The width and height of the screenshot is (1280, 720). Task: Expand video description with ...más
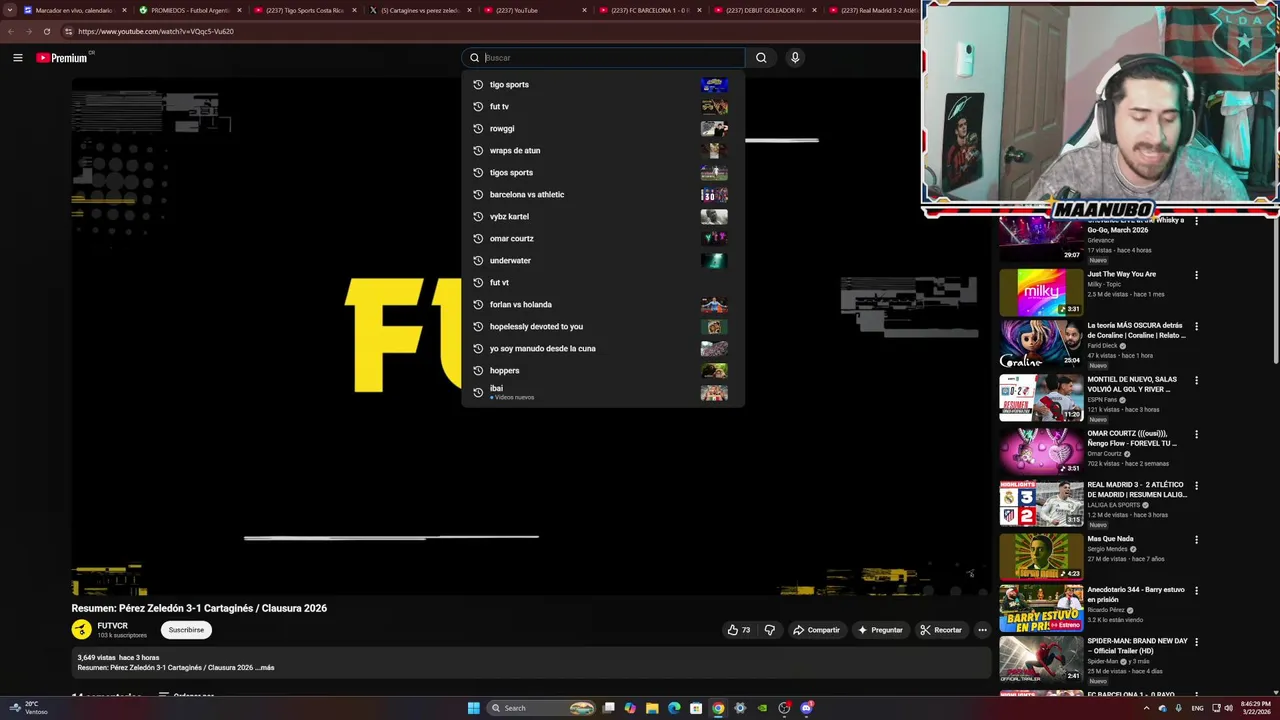[x=265, y=667]
